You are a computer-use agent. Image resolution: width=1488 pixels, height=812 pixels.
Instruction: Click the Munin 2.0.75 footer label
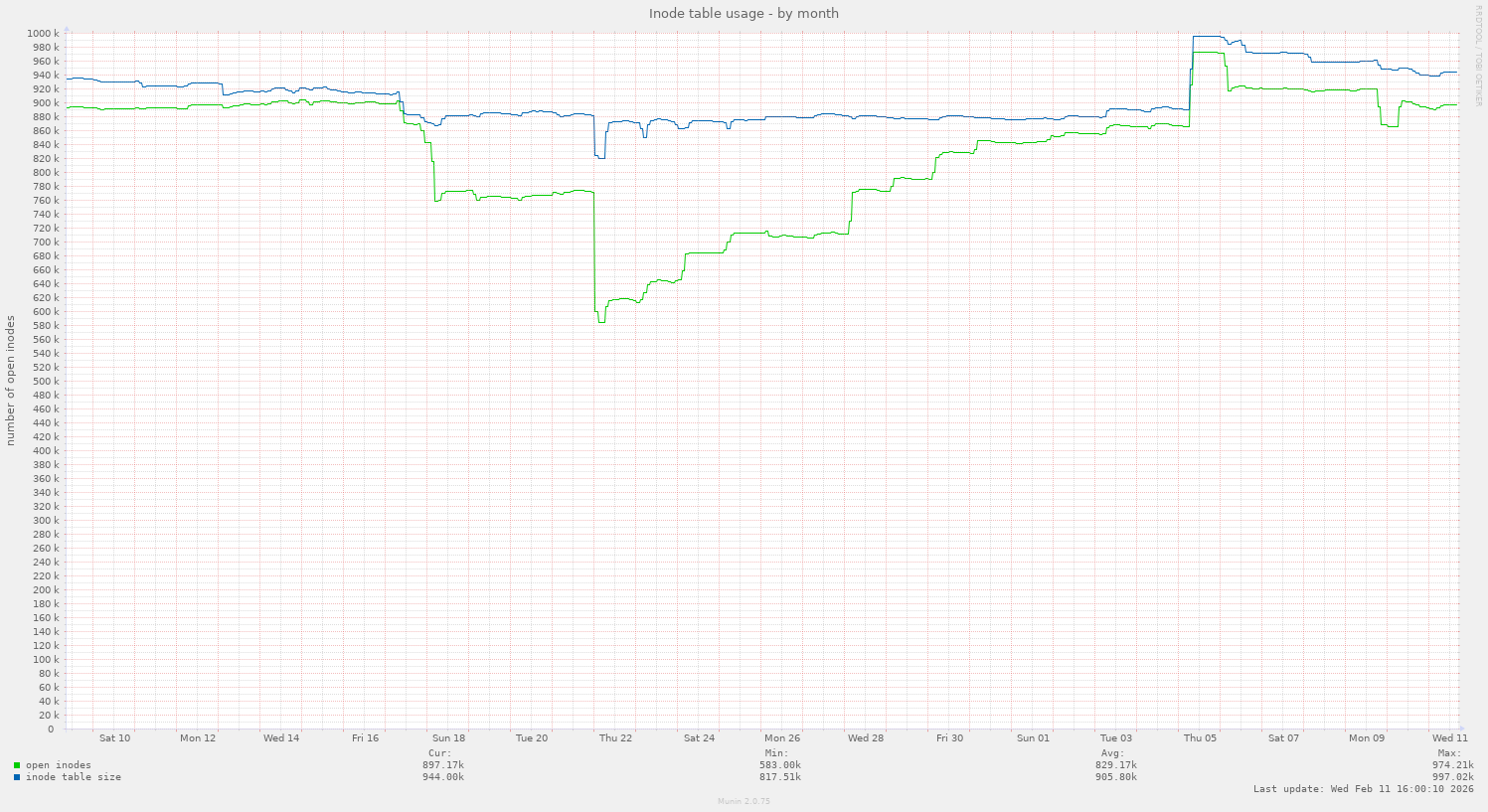point(744,801)
